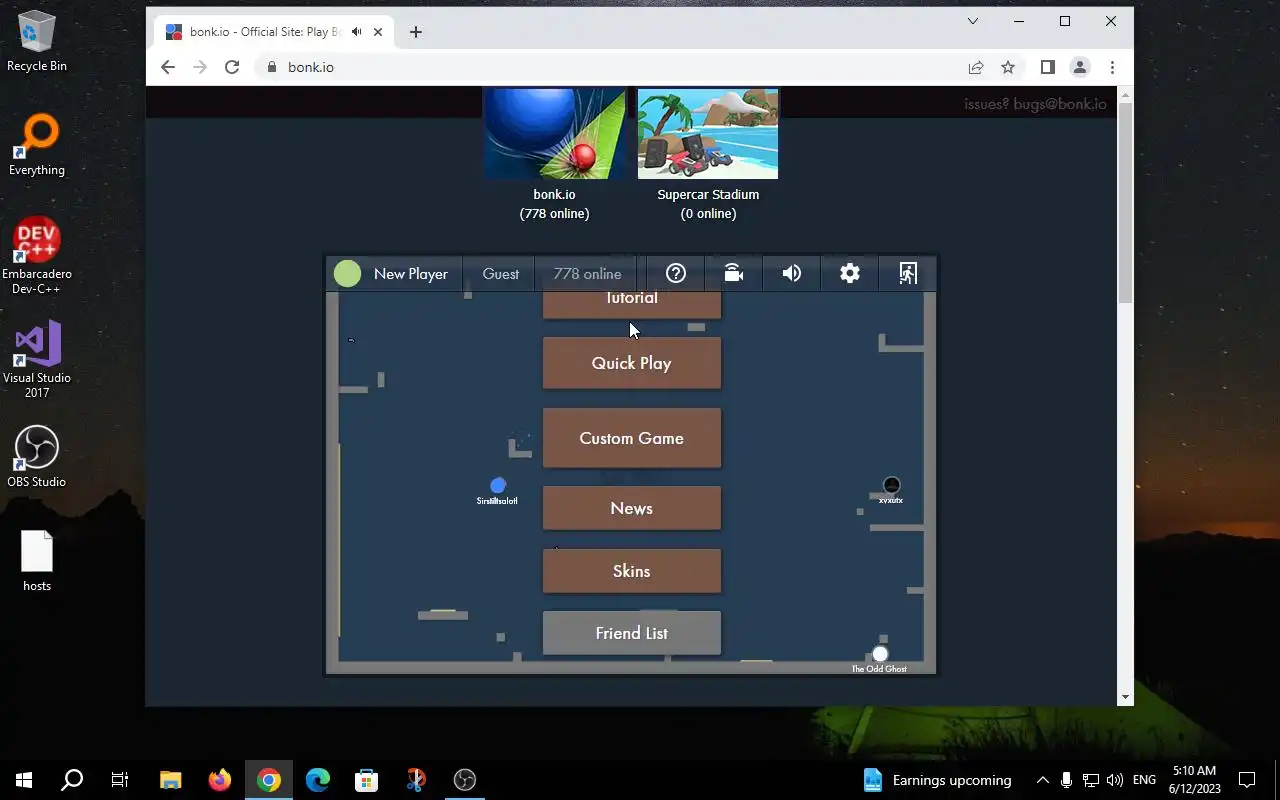Mute the tab via its speaker icon
This screenshot has width=1280, height=800.
tap(356, 32)
